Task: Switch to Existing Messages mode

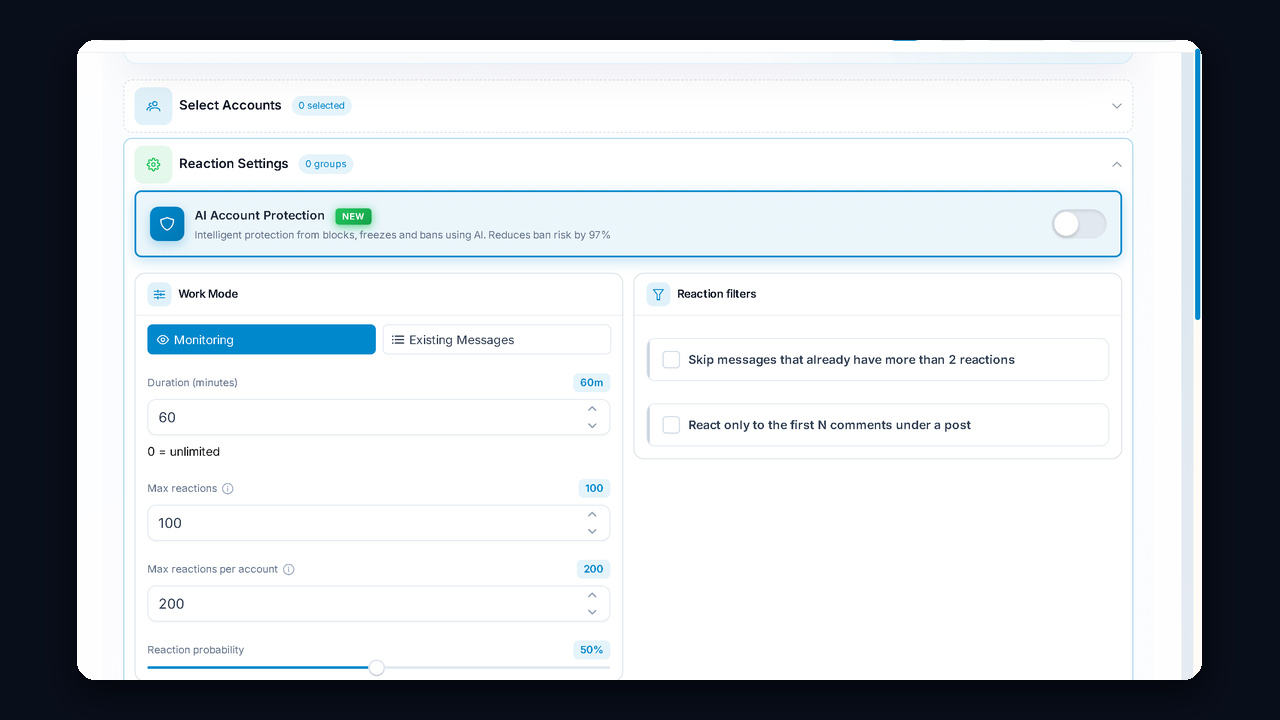Action: (x=497, y=340)
